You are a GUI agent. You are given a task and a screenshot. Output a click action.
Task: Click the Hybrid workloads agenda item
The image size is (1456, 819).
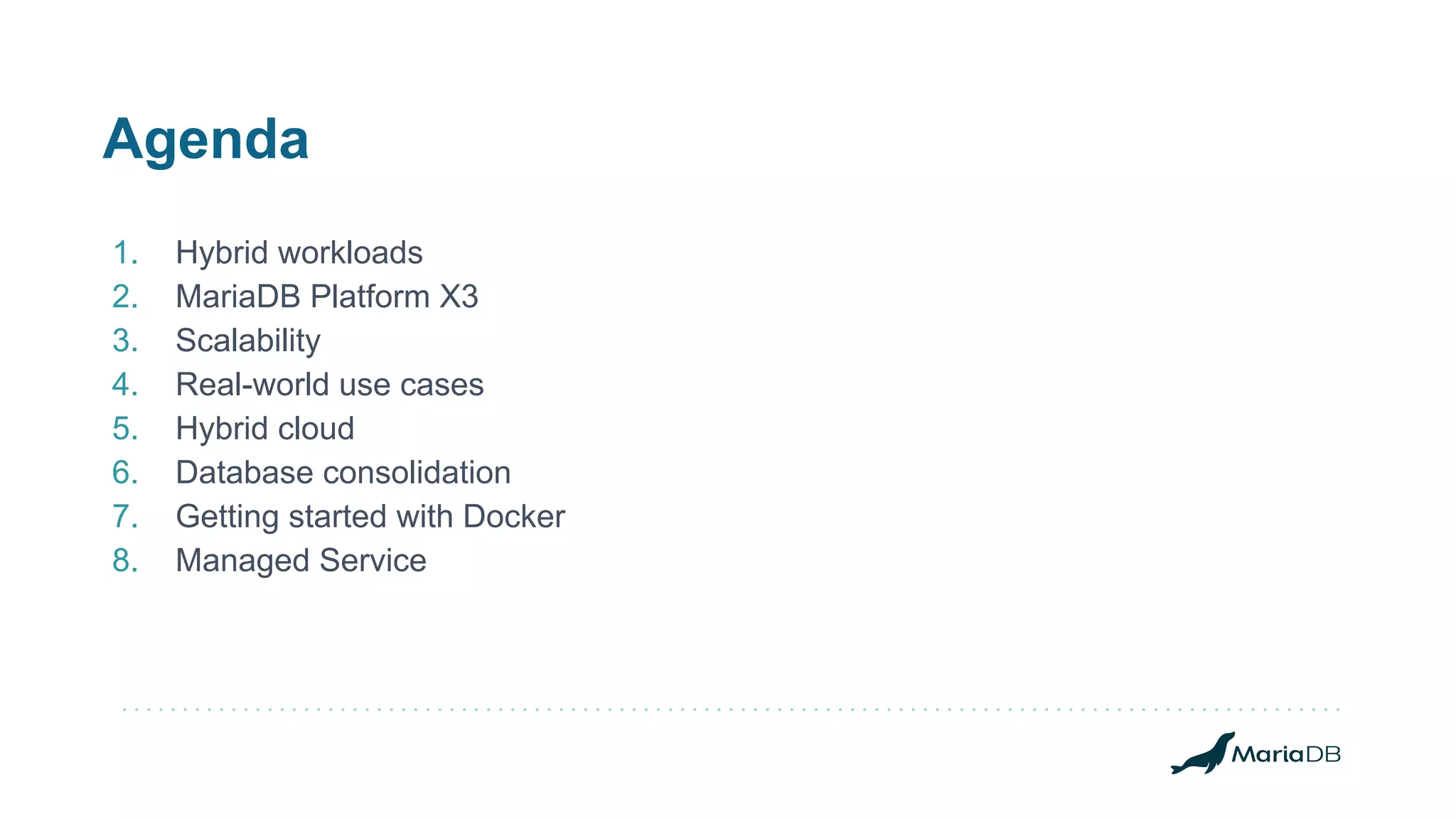(299, 253)
